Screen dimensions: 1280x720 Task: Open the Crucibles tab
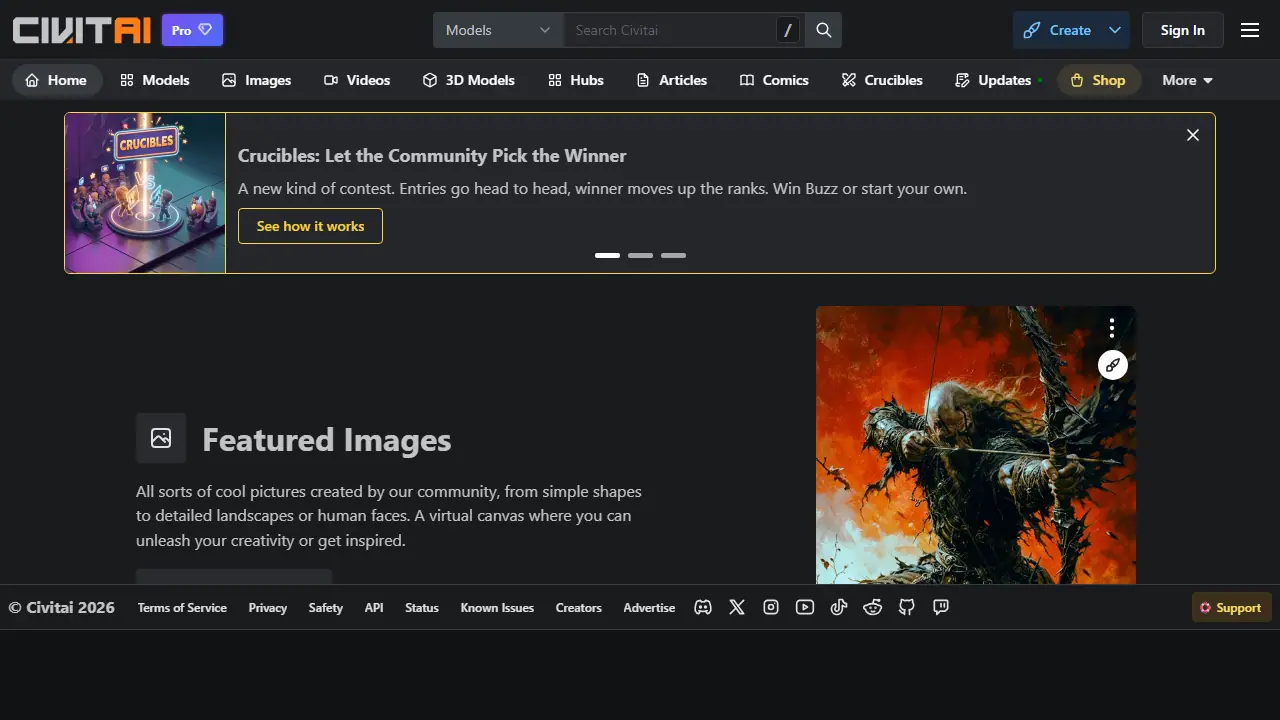pos(882,80)
